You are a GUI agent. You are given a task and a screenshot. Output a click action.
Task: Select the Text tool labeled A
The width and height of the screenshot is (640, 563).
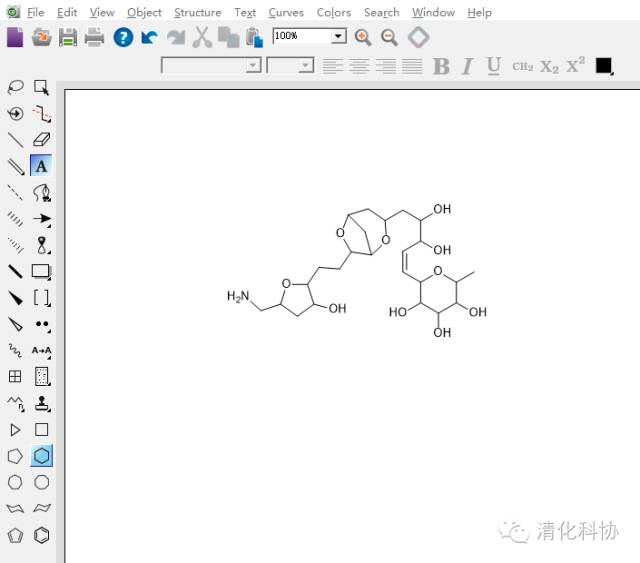(41, 166)
